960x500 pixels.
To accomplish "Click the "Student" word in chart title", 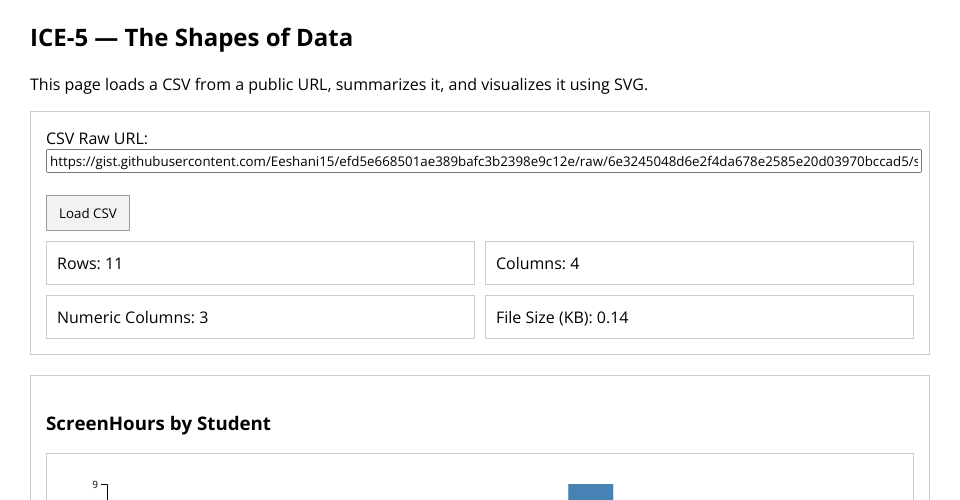I will (x=236, y=423).
